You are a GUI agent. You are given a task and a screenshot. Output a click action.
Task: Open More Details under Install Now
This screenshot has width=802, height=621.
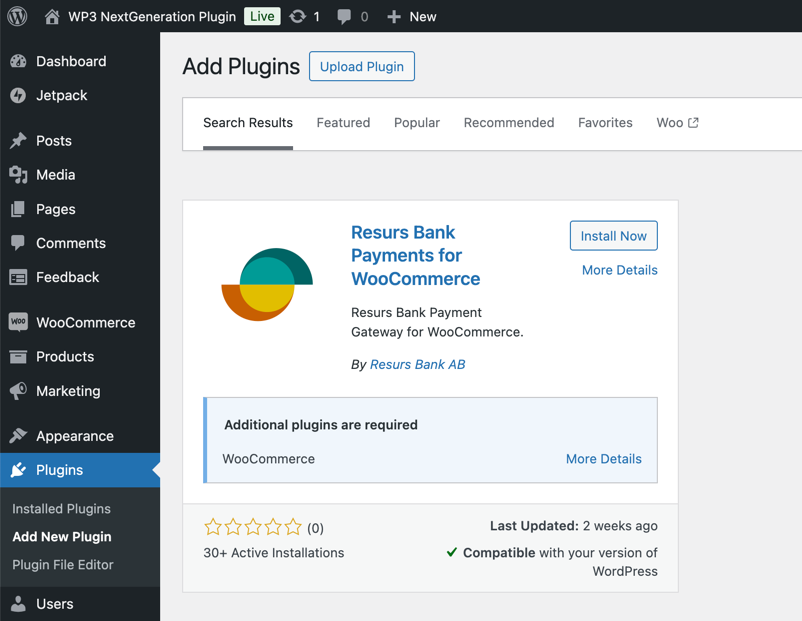[x=620, y=270]
